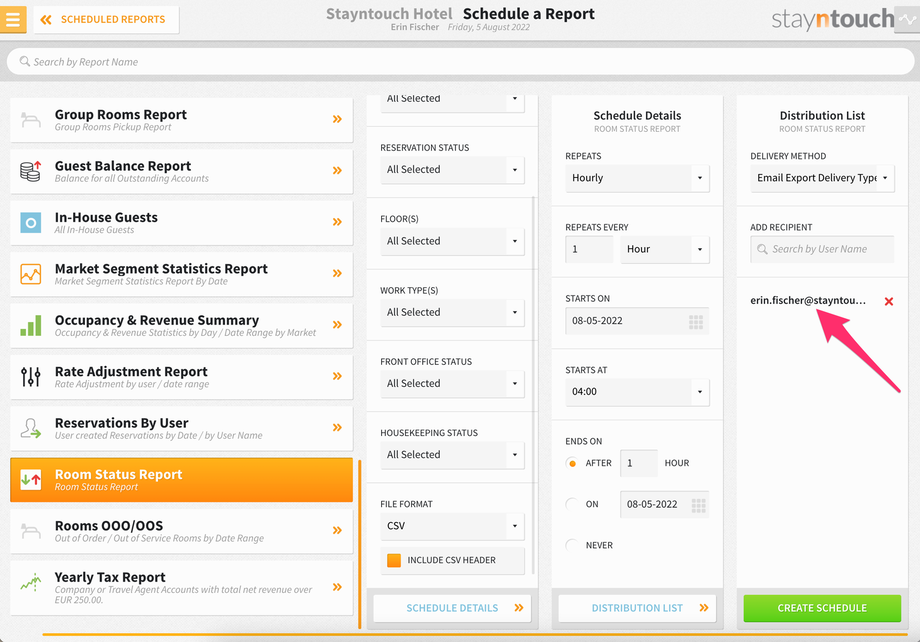Open Reservations By User chevron arrows

click(x=337, y=427)
